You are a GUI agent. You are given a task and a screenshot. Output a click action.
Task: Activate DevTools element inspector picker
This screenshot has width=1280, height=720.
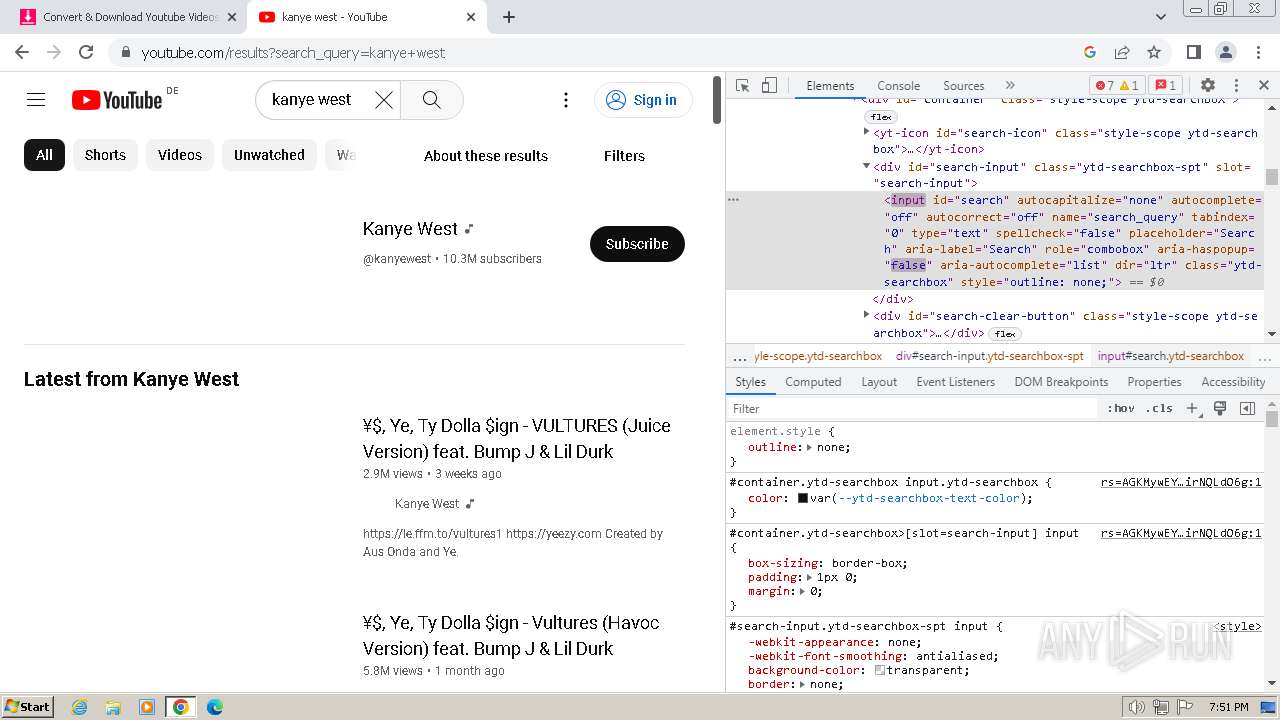[742, 85]
